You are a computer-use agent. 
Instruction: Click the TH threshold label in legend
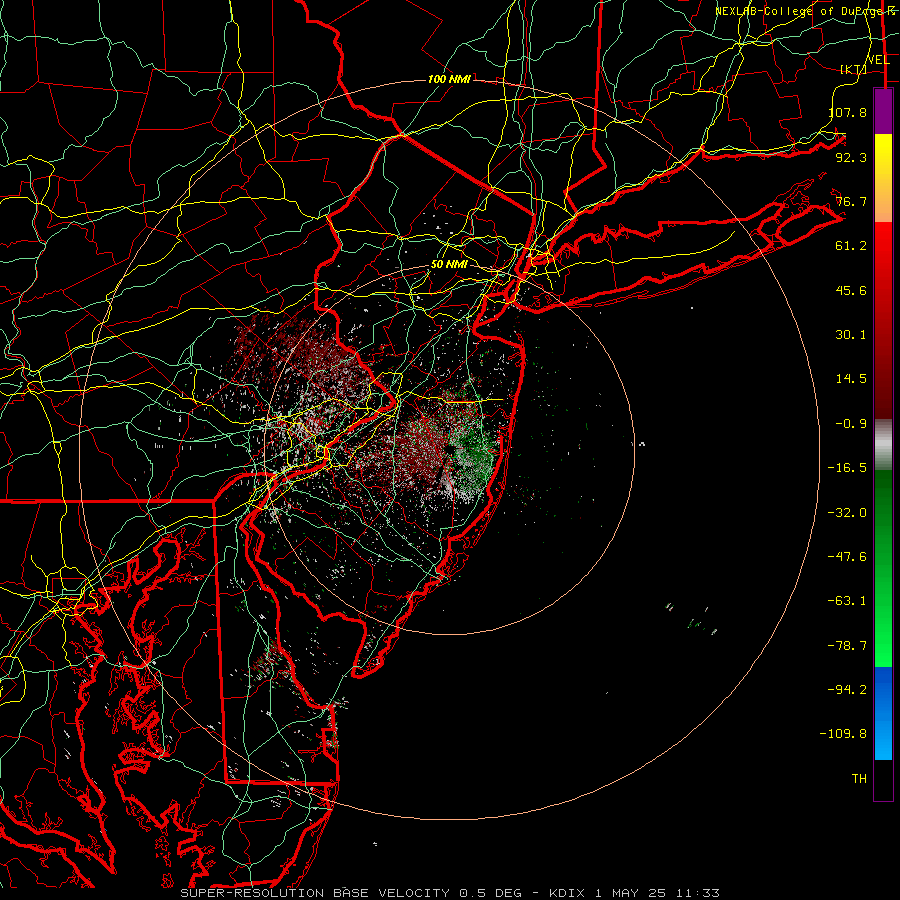[x=859, y=779]
